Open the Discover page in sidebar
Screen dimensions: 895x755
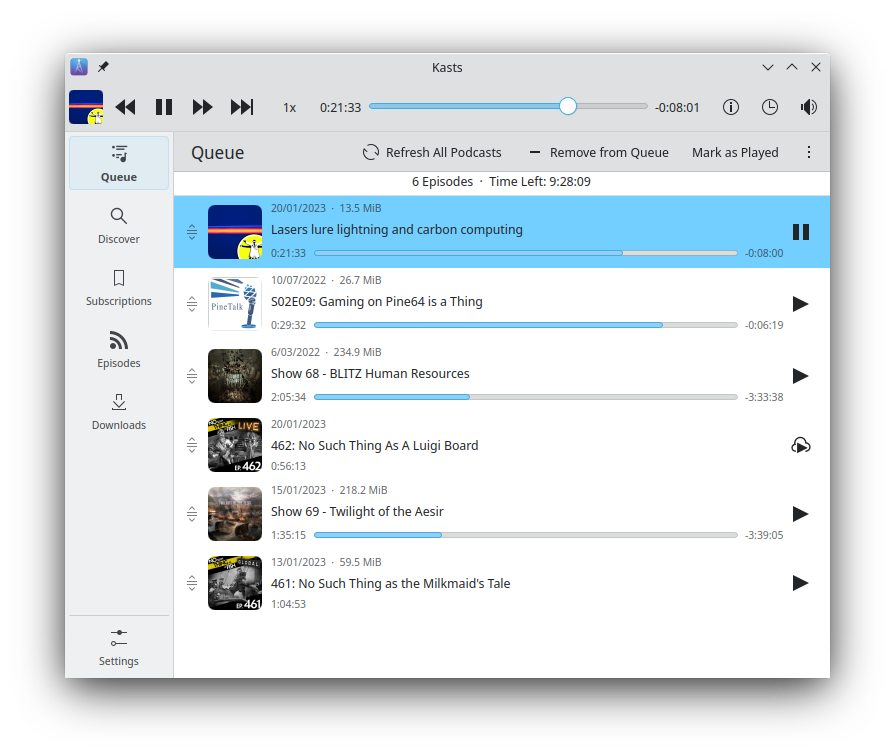(119, 225)
